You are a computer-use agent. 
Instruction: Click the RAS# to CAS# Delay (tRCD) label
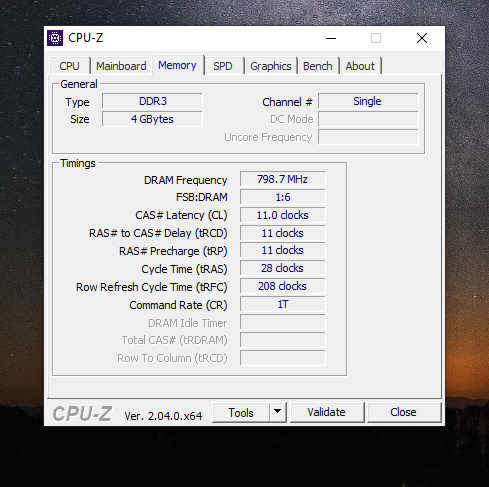click(158, 233)
